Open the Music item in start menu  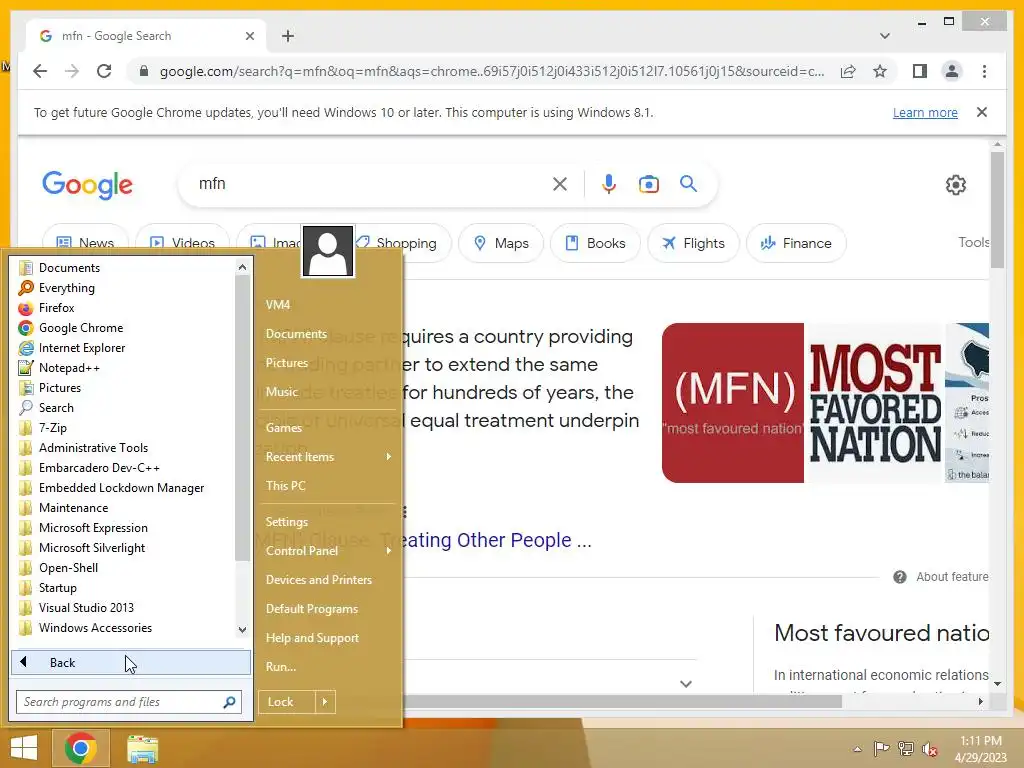pyautogui.click(x=281, y=392)
